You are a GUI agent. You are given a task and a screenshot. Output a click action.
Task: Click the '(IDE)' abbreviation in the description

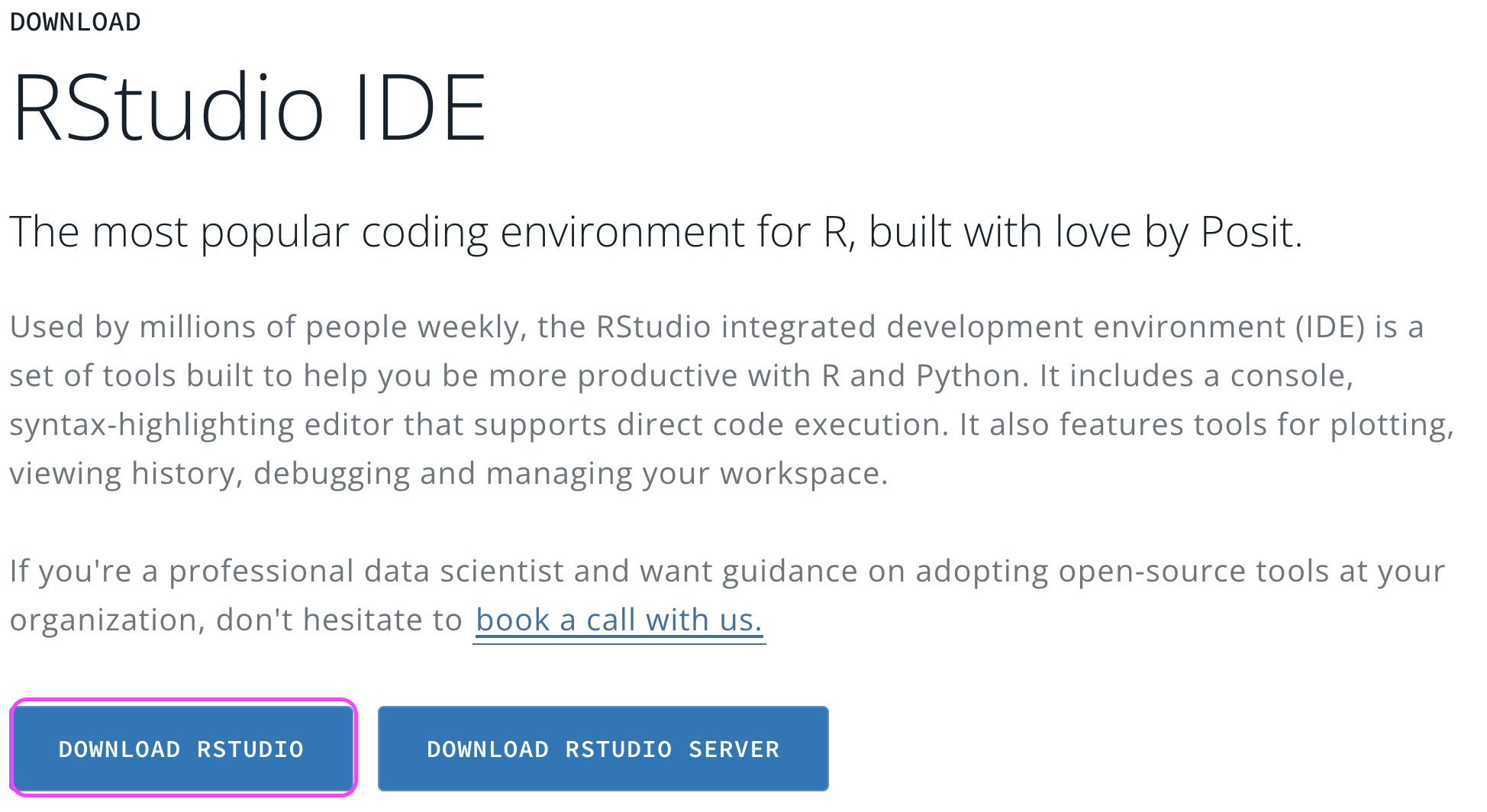1330,327
